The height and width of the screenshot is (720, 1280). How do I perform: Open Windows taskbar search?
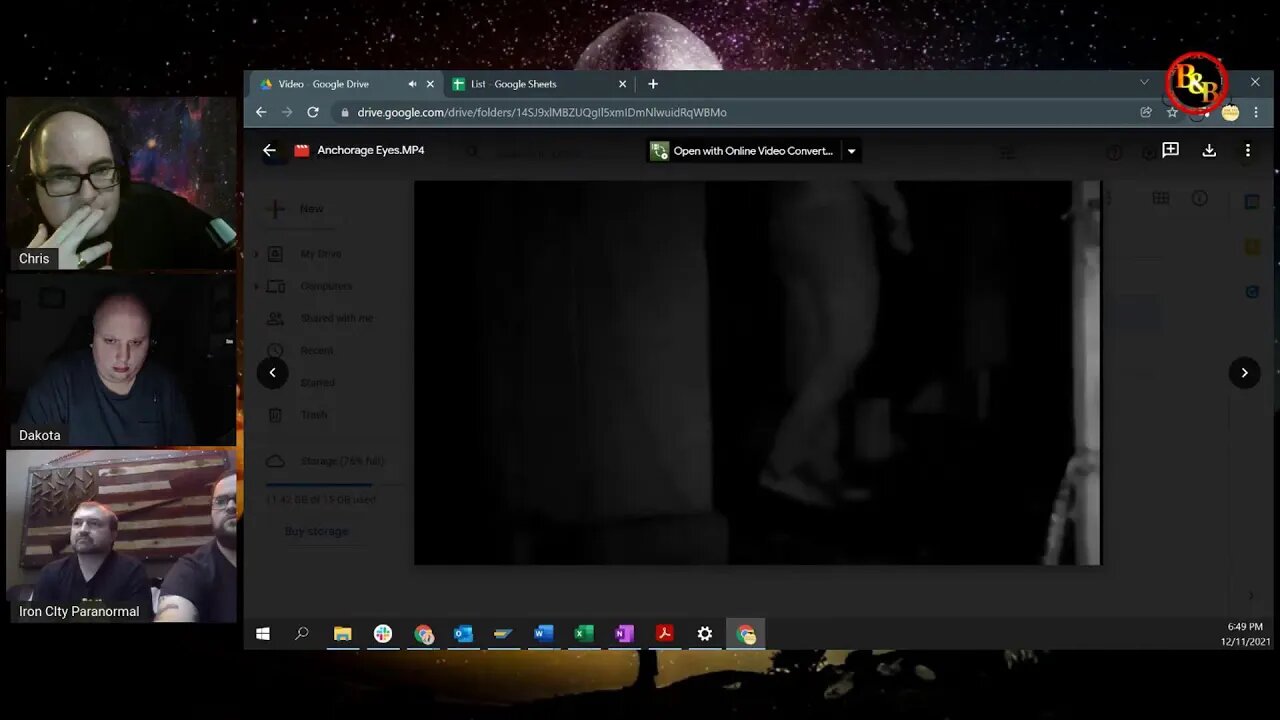point(302,633)
